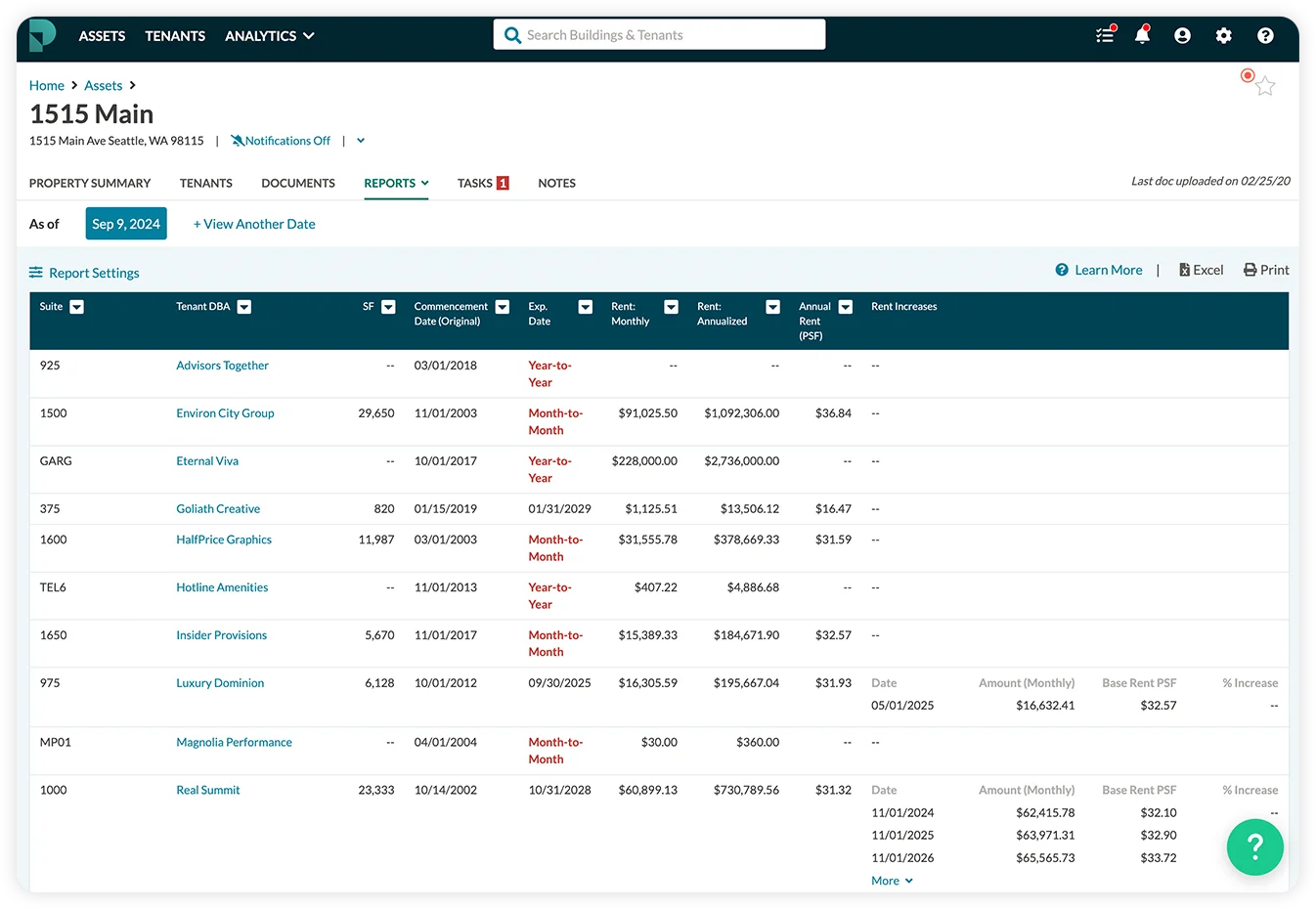Switch to the TENANTS tab
The height and width of the screenshot is (909, 1316).
coord(206,183)
